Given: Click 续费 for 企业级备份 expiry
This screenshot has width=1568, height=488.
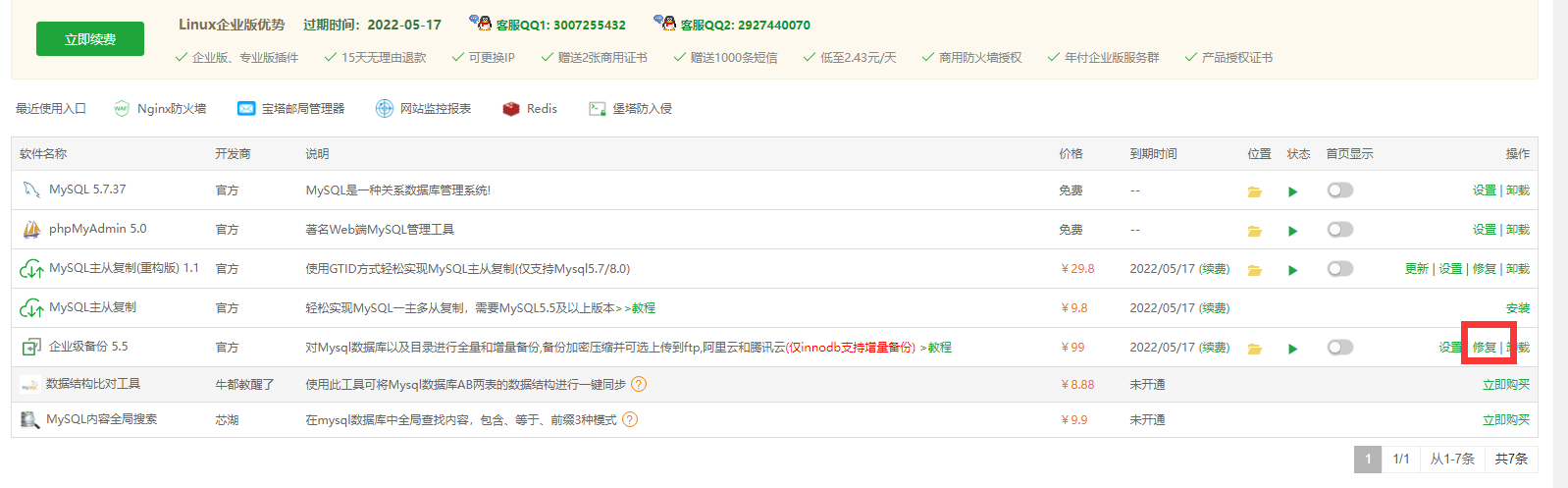Looking at the screenshot, I should tap(1215, 348).
